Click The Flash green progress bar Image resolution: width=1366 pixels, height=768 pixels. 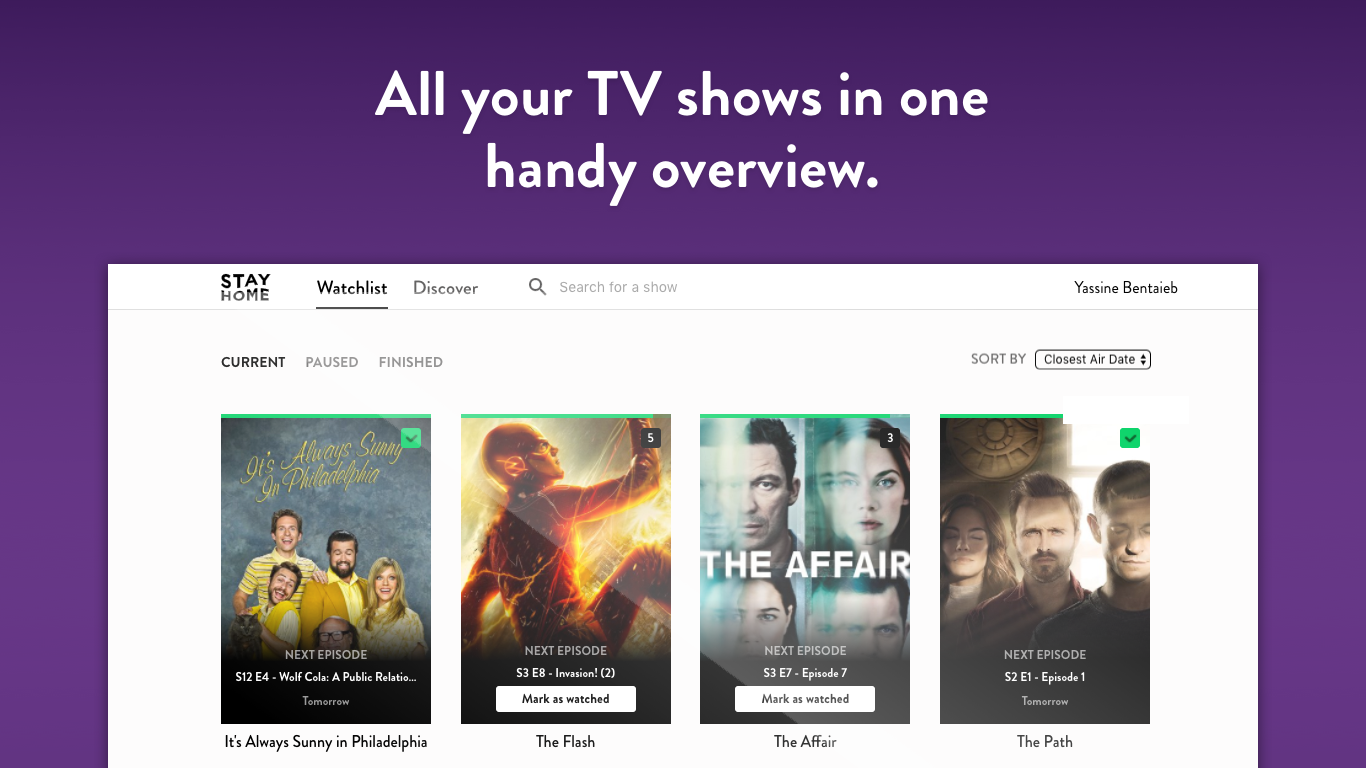(557, 416)
